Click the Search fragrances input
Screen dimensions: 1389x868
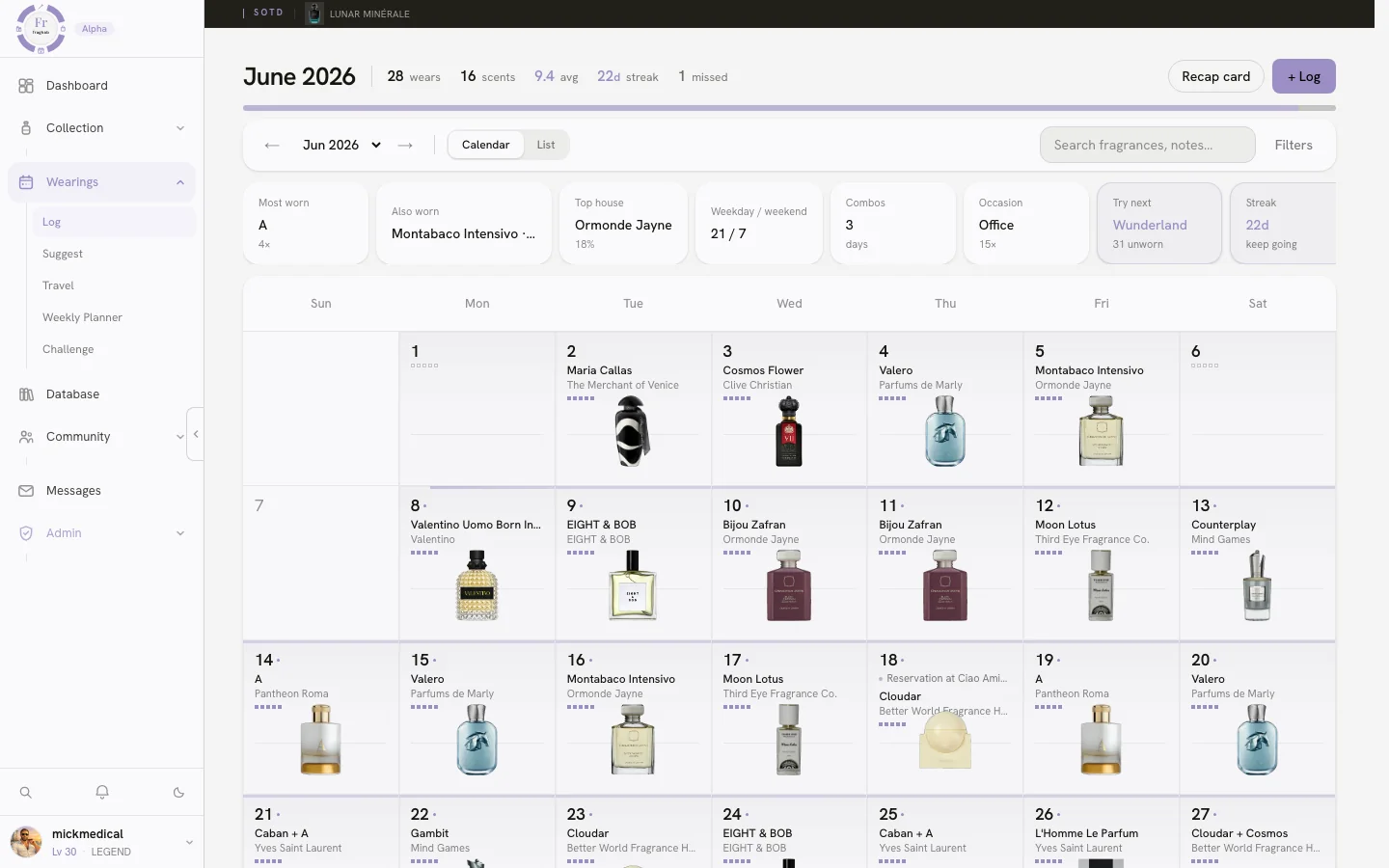pos(1147,145)
